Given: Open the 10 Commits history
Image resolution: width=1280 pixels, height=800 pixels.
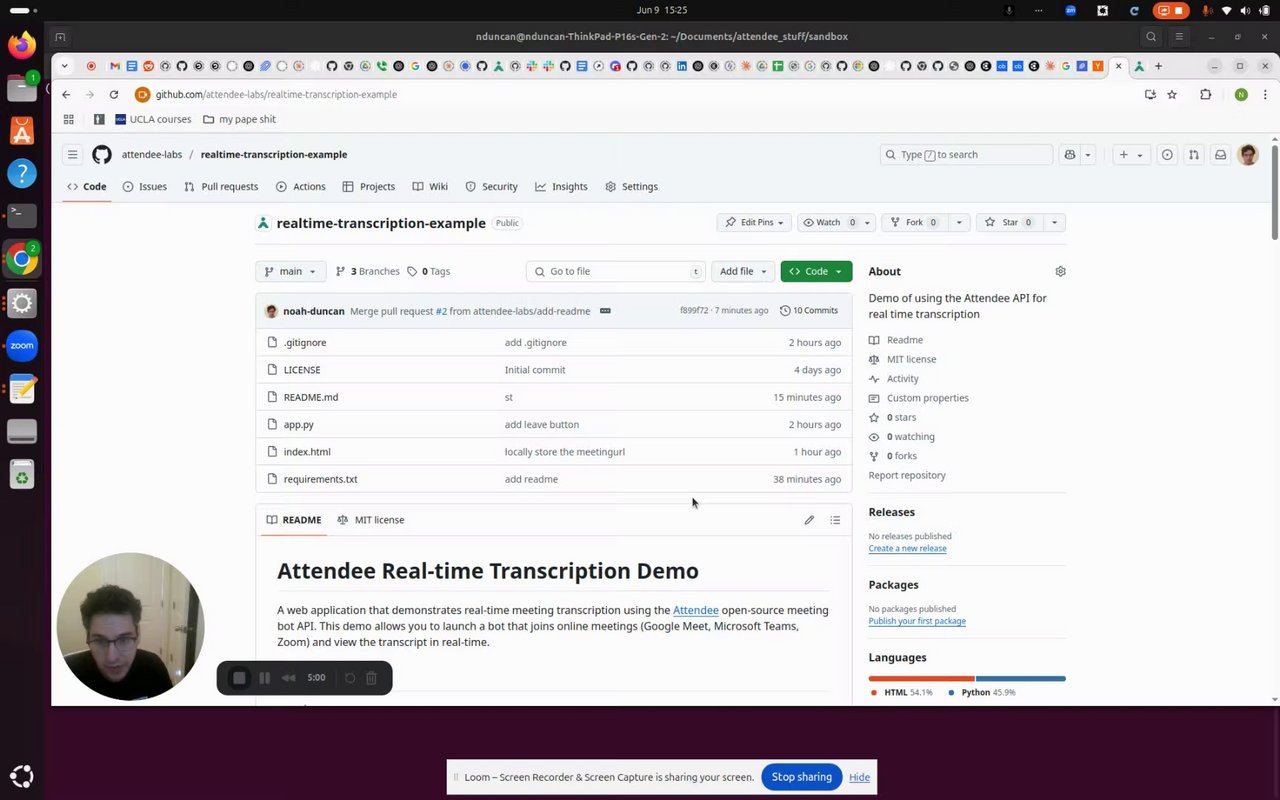Looking at the screenshot, I should pos(808,311).
